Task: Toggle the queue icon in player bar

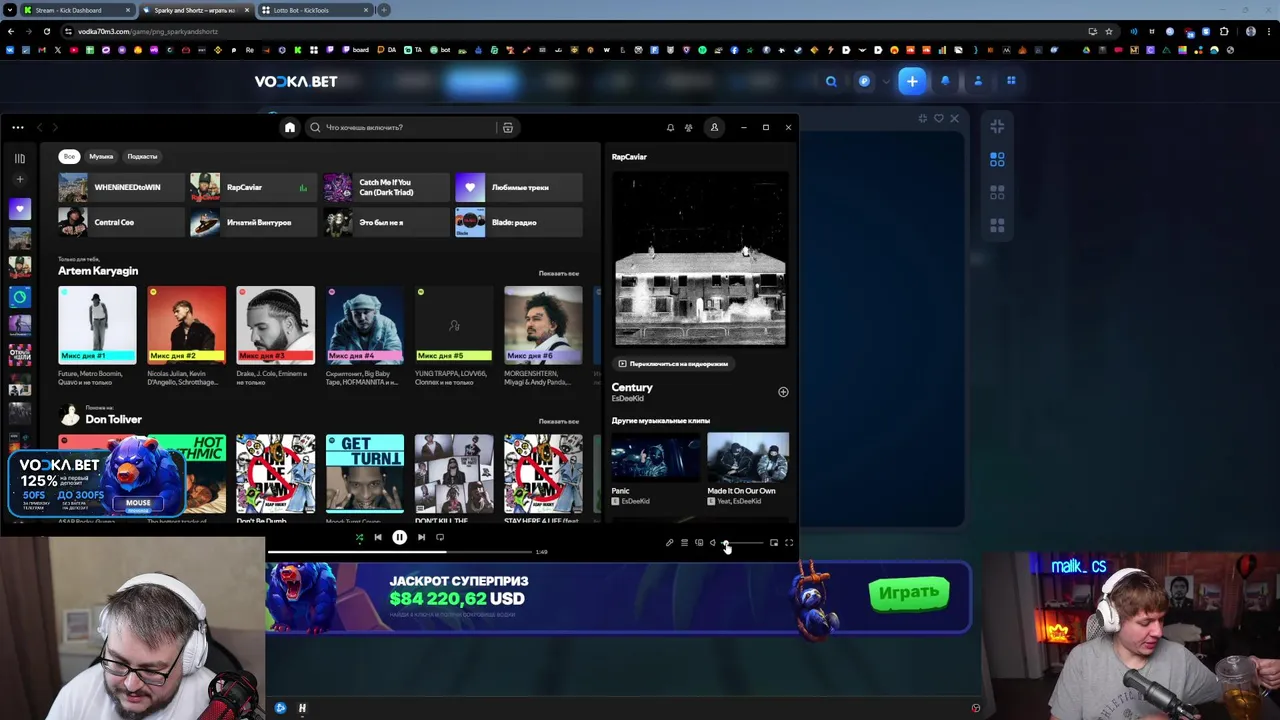Action: 684,543
